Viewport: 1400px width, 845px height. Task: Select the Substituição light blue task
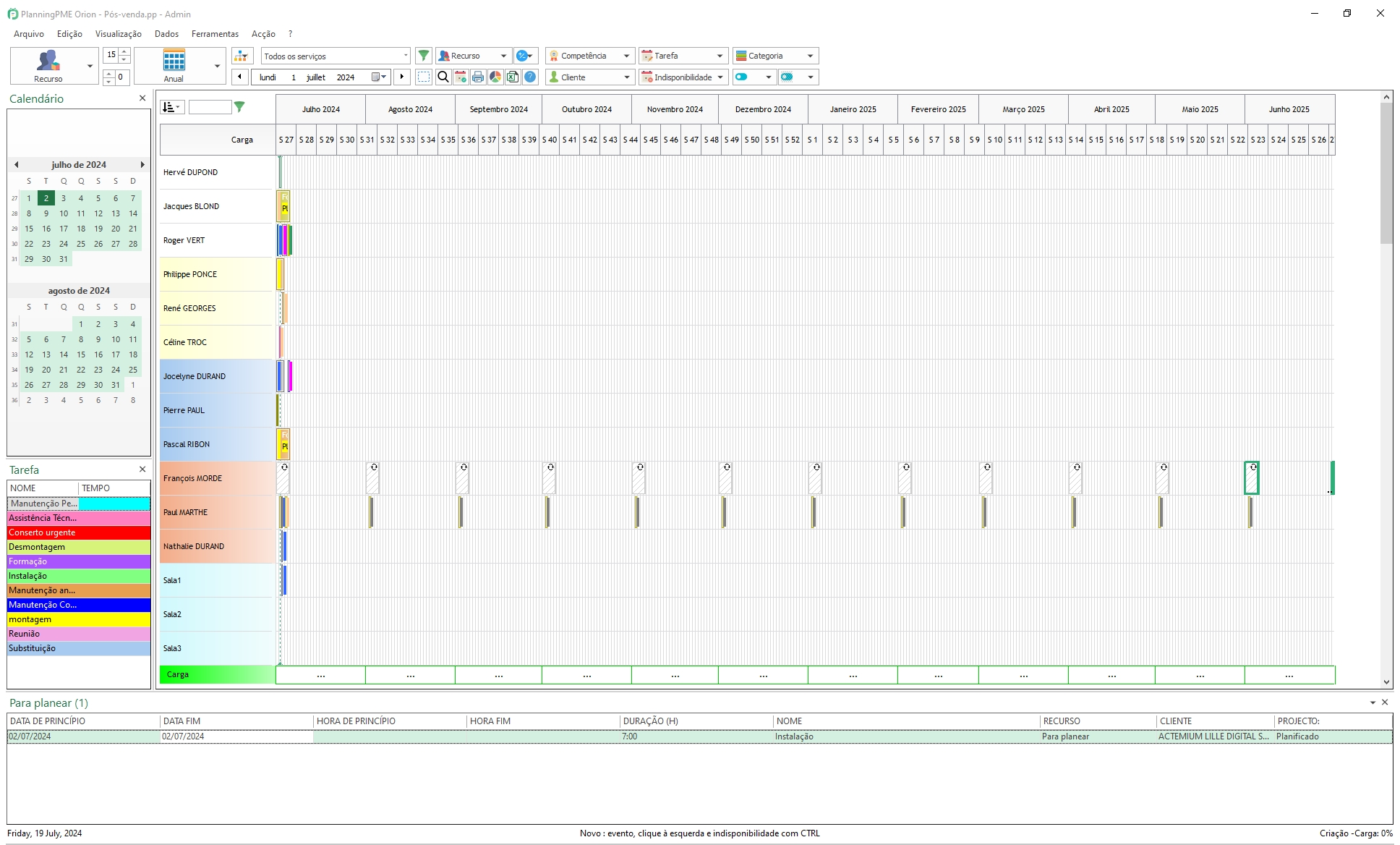coord(79,648)
